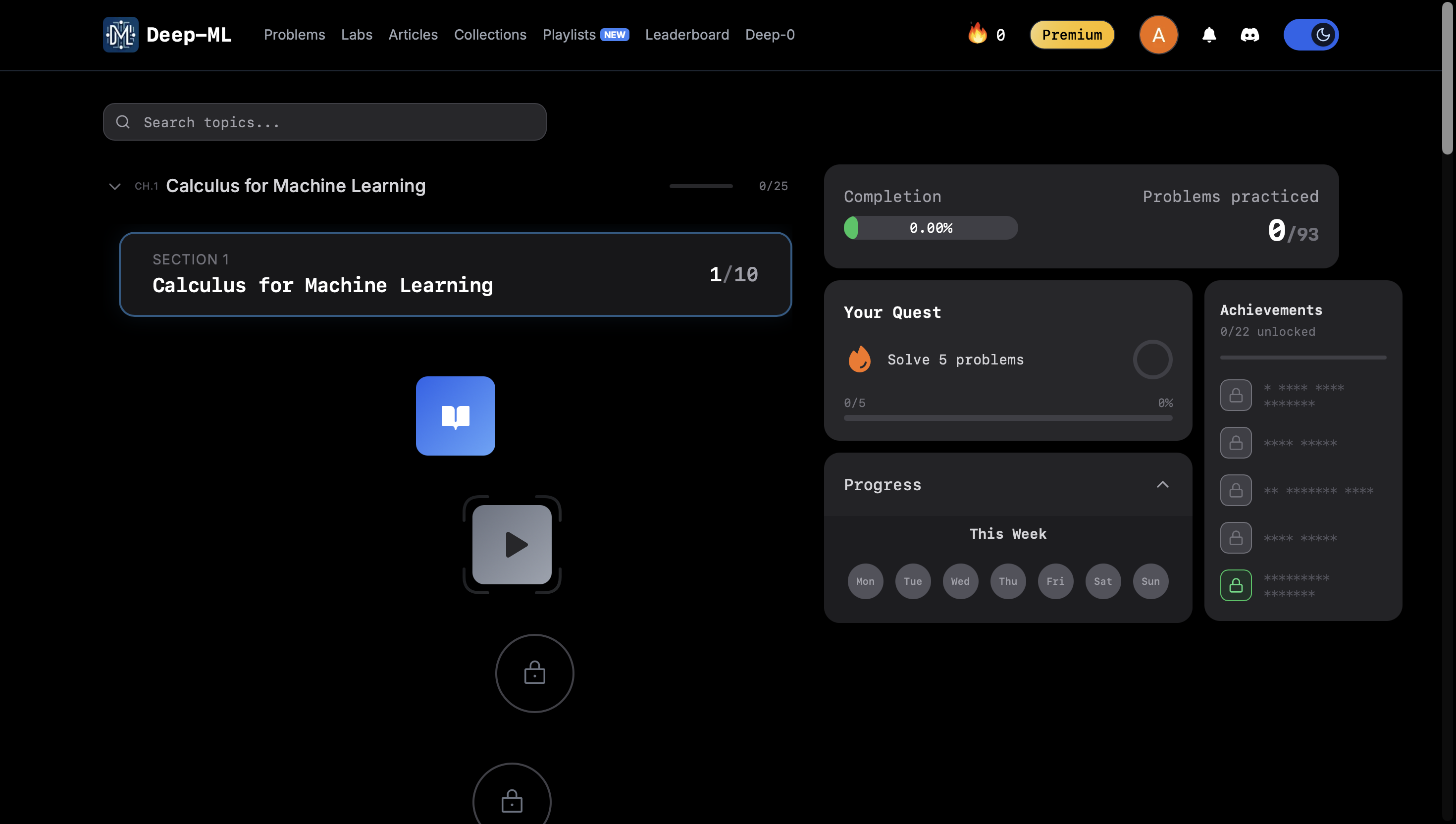The width and height of the screenshot is (1456, 824).
Task: Go to the Leaderboard page
Action: 686,35
